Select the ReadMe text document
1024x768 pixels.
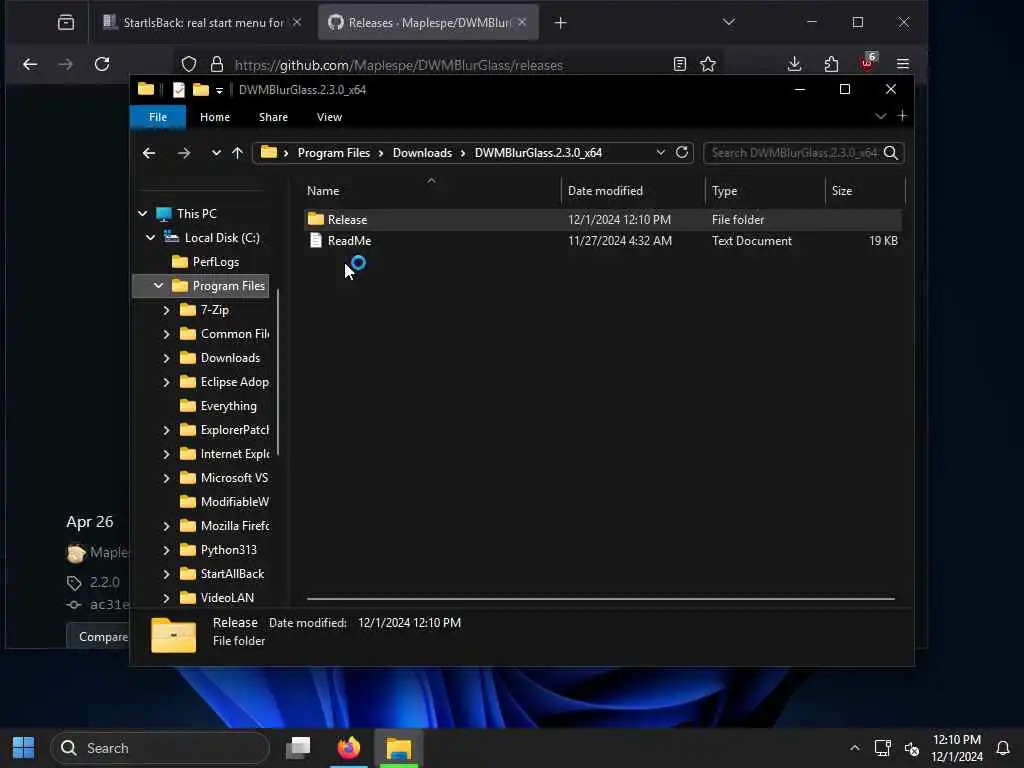click(603, 240)
